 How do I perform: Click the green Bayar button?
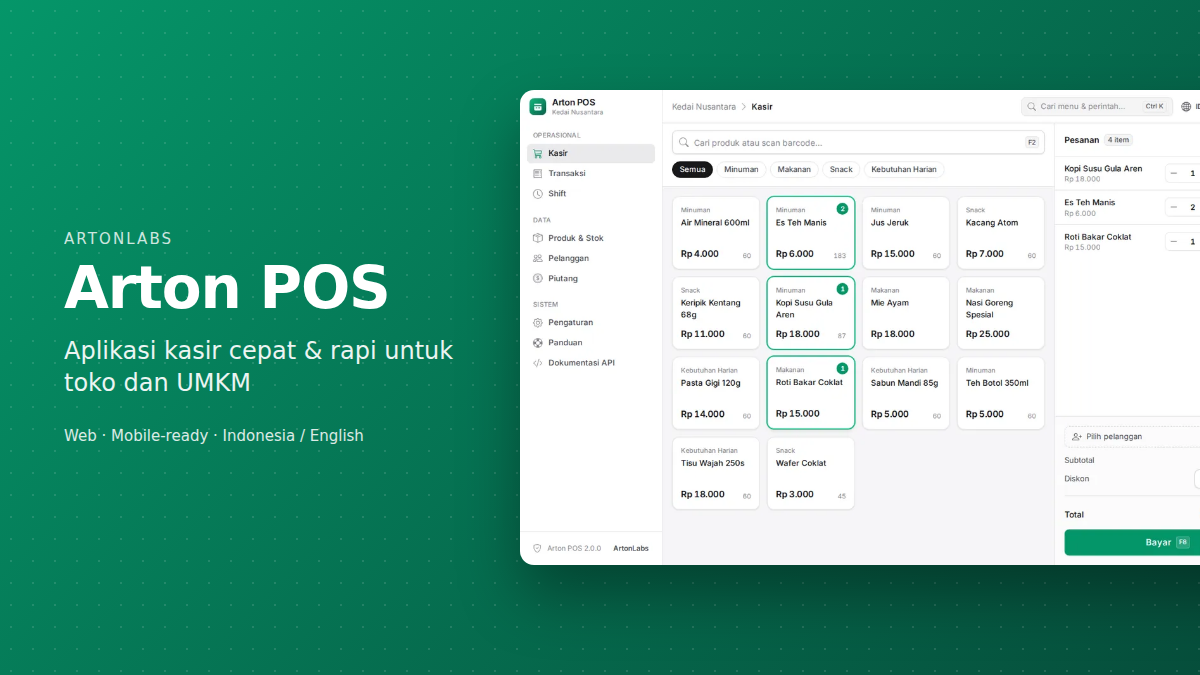click(x=1132, y=542)
